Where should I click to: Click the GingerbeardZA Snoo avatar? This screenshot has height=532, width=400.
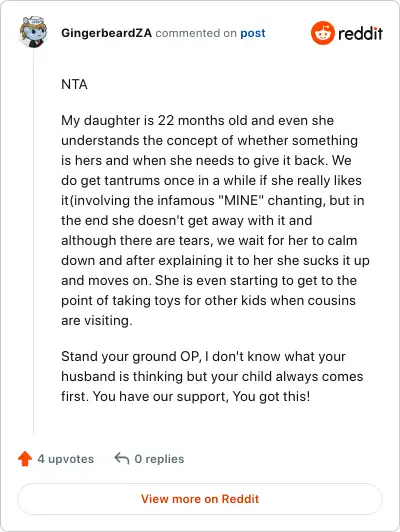[33, 32]
